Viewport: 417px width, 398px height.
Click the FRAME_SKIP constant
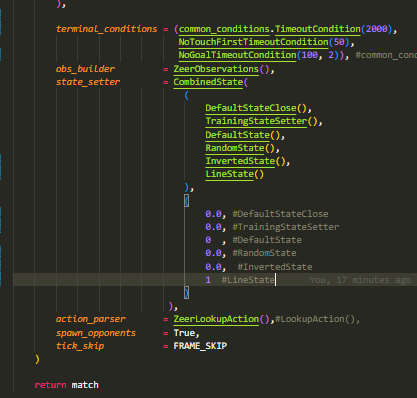pos(200,346)
